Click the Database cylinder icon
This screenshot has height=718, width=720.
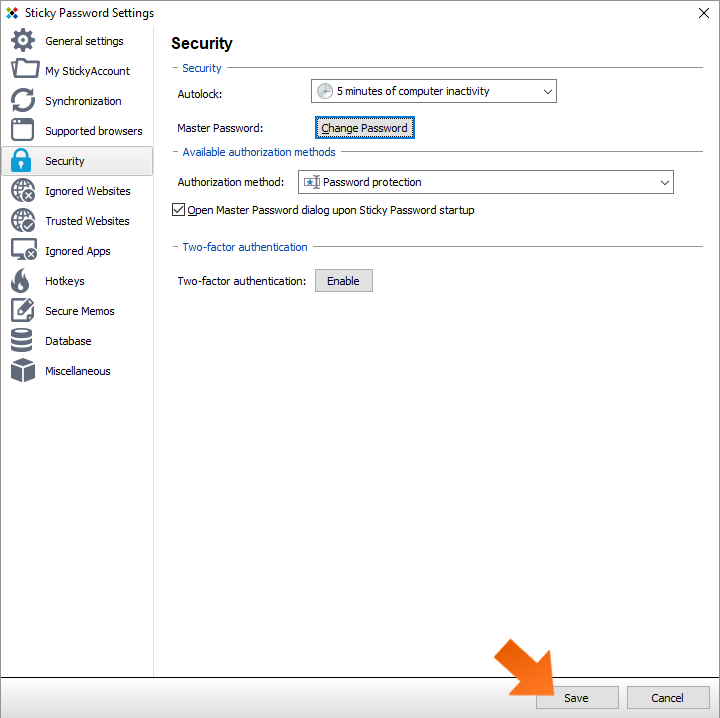click(22, 340)
